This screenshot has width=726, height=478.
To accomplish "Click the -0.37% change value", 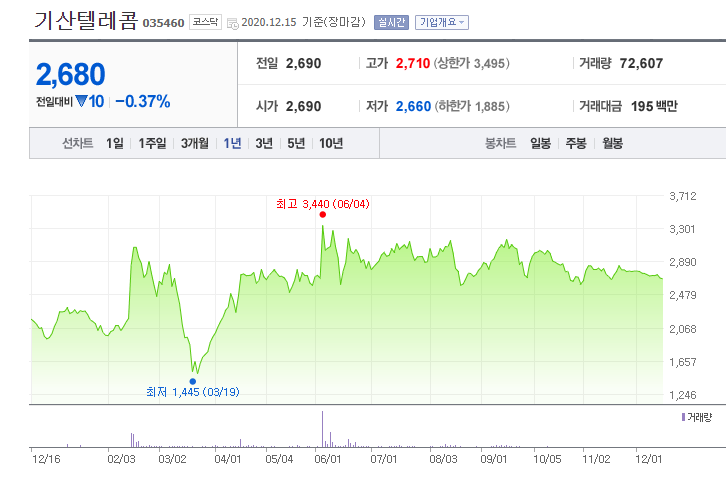I will pos(143,101).
